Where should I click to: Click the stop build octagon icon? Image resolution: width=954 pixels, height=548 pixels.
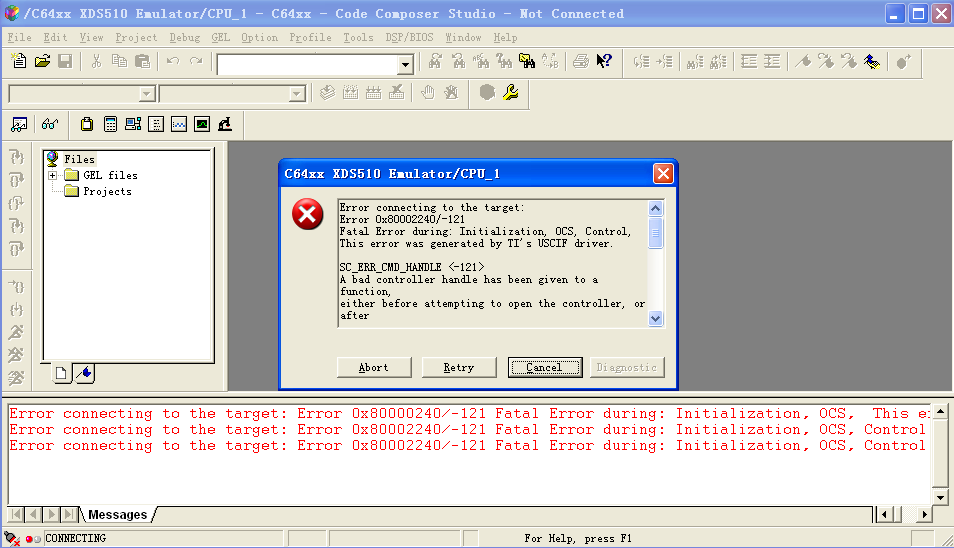(x=487, y=92)
